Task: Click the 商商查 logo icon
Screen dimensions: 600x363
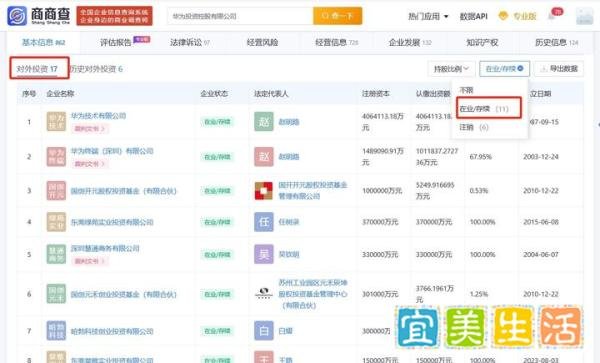Action: coord(17,16)
